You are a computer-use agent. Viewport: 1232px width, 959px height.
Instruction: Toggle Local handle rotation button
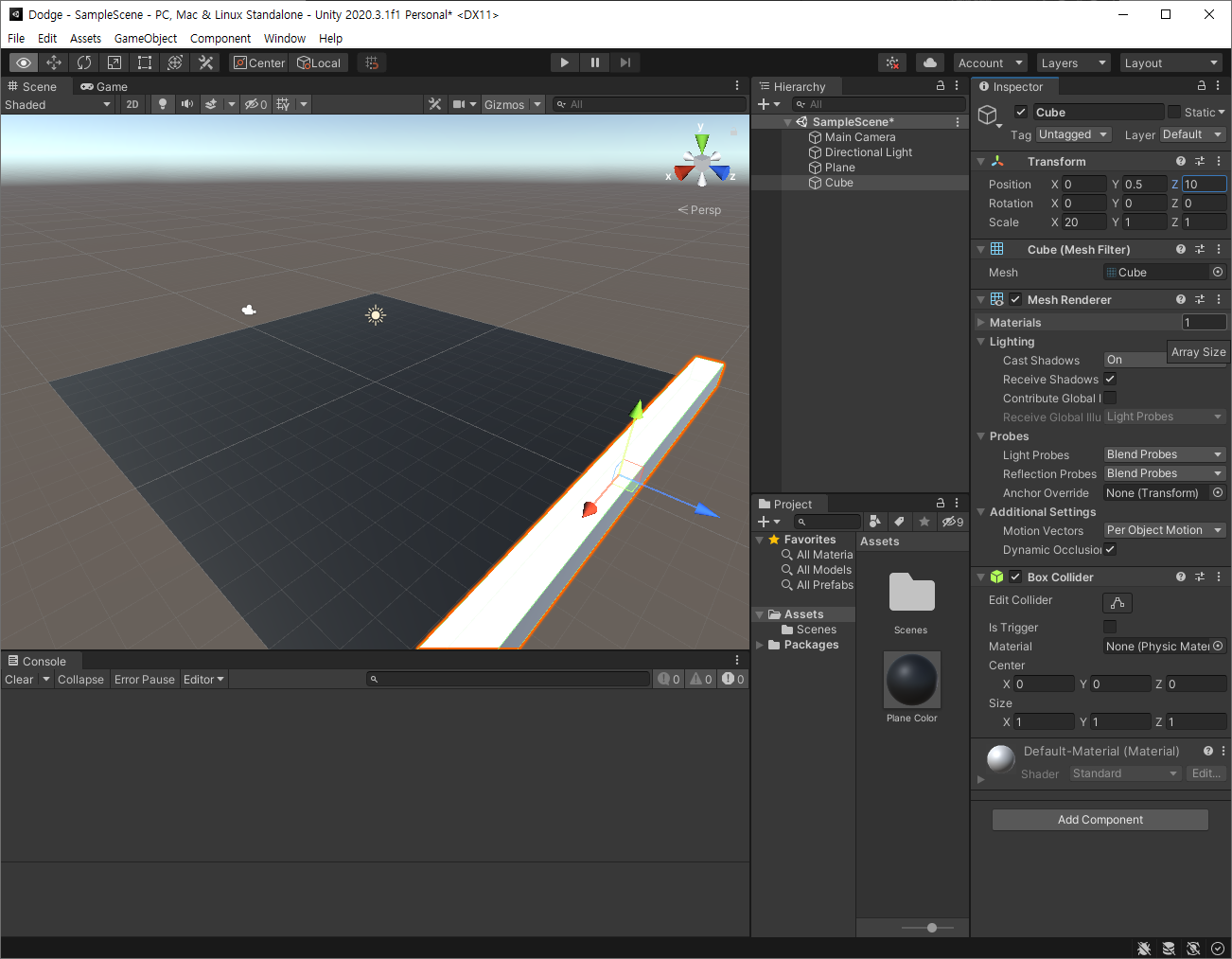click(319, 62)
